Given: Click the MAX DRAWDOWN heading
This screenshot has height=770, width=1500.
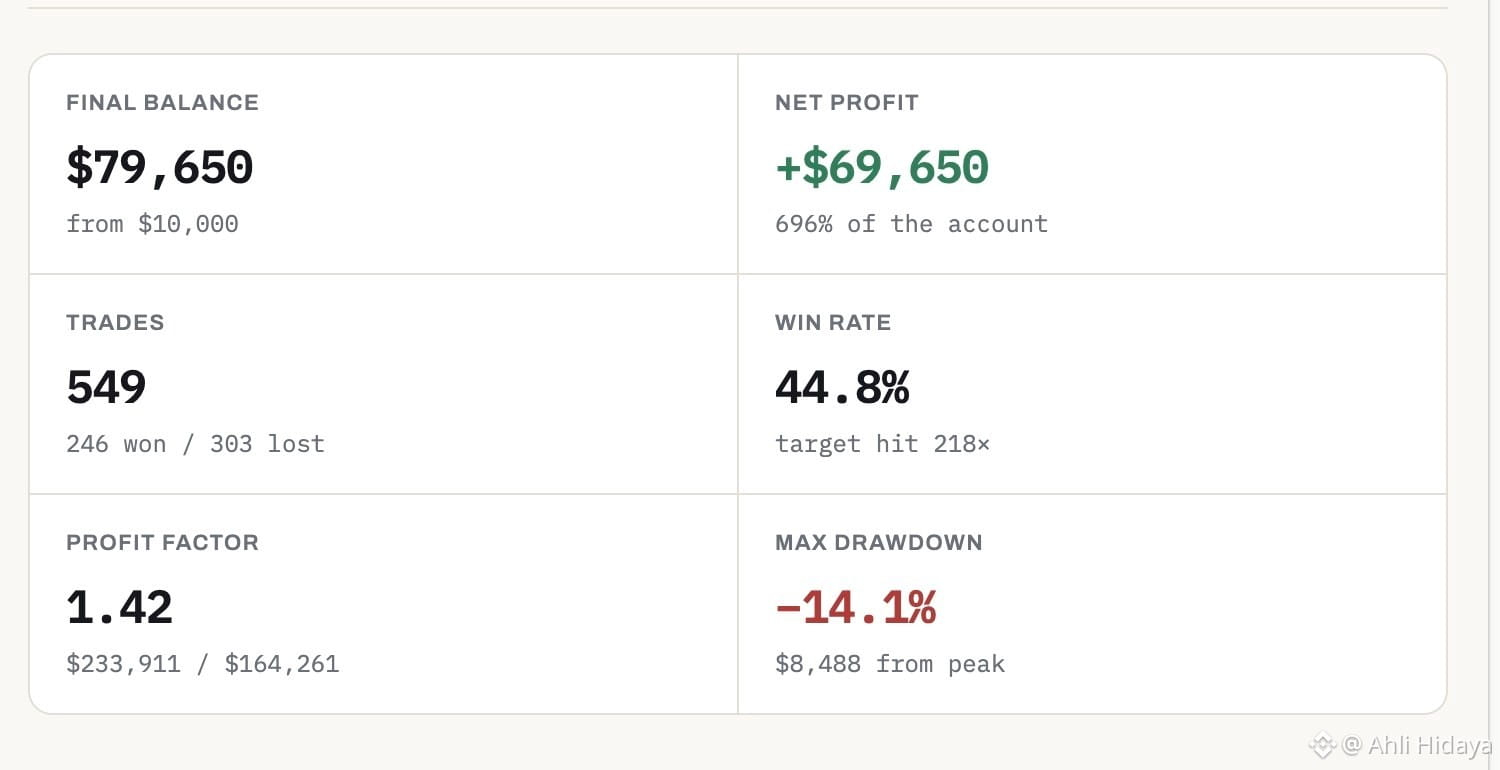Looking at the screenshot, I should [878, 542].
